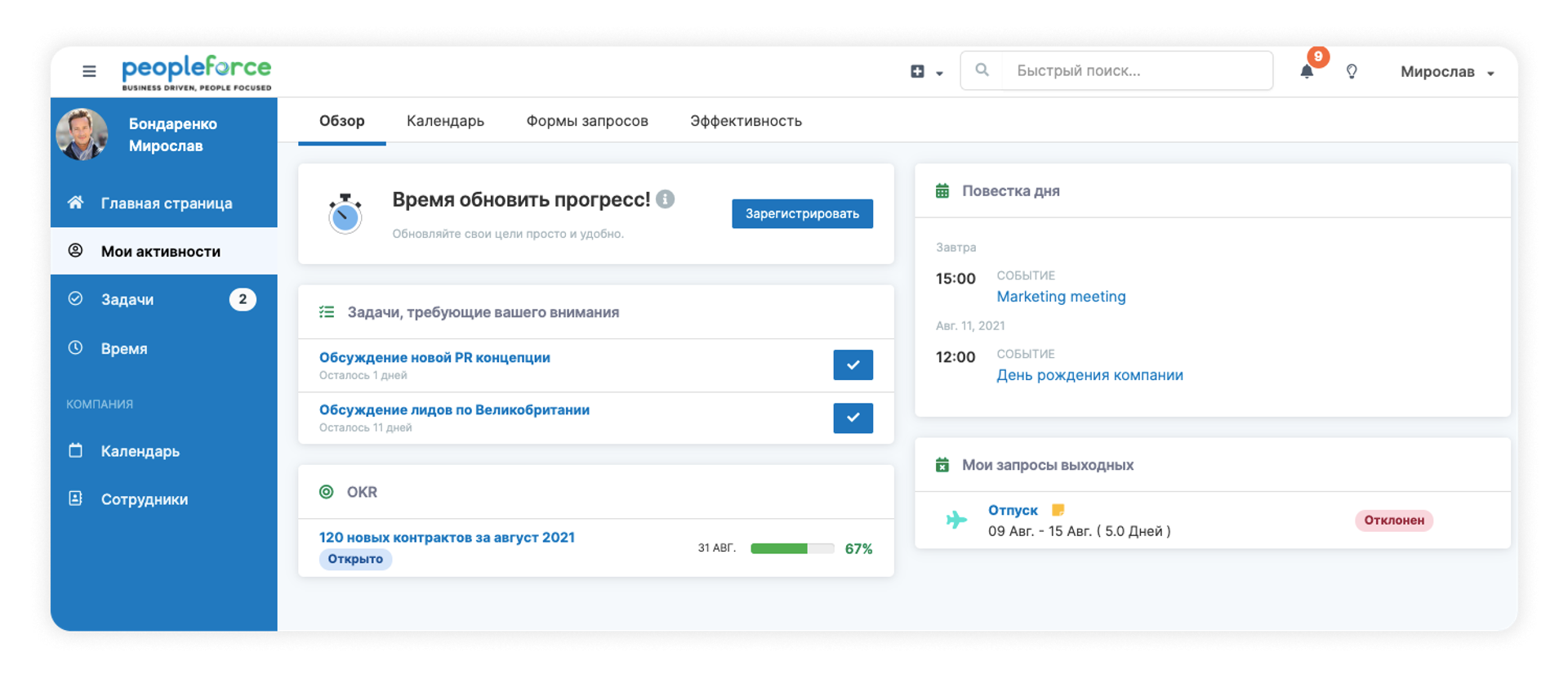Click the Задачи, требующие вашего внимания heading
The width and height of the screenshot is (1568, 684).
click(x=483, y=312)
